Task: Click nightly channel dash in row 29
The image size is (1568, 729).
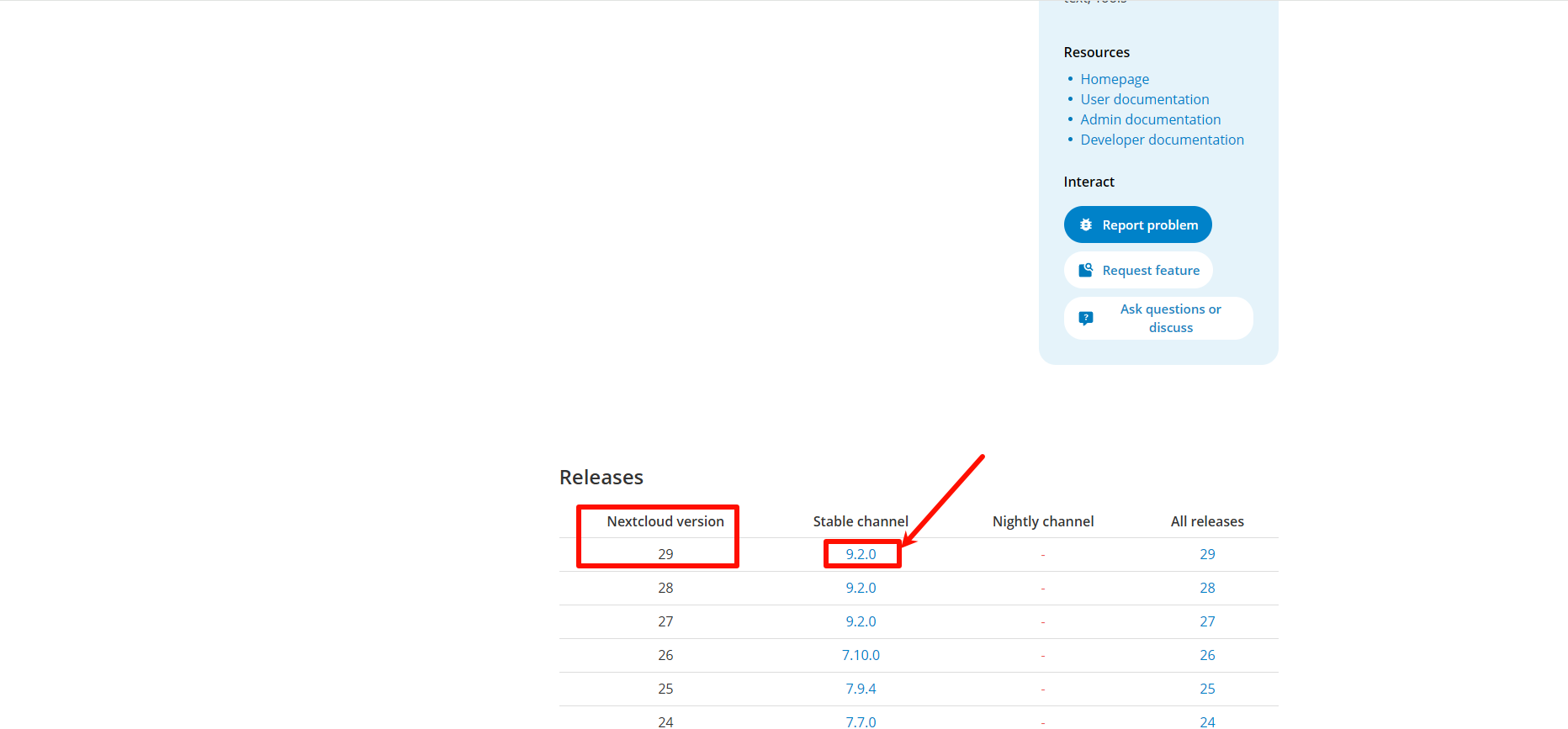Action: [x=1043, y=555]
